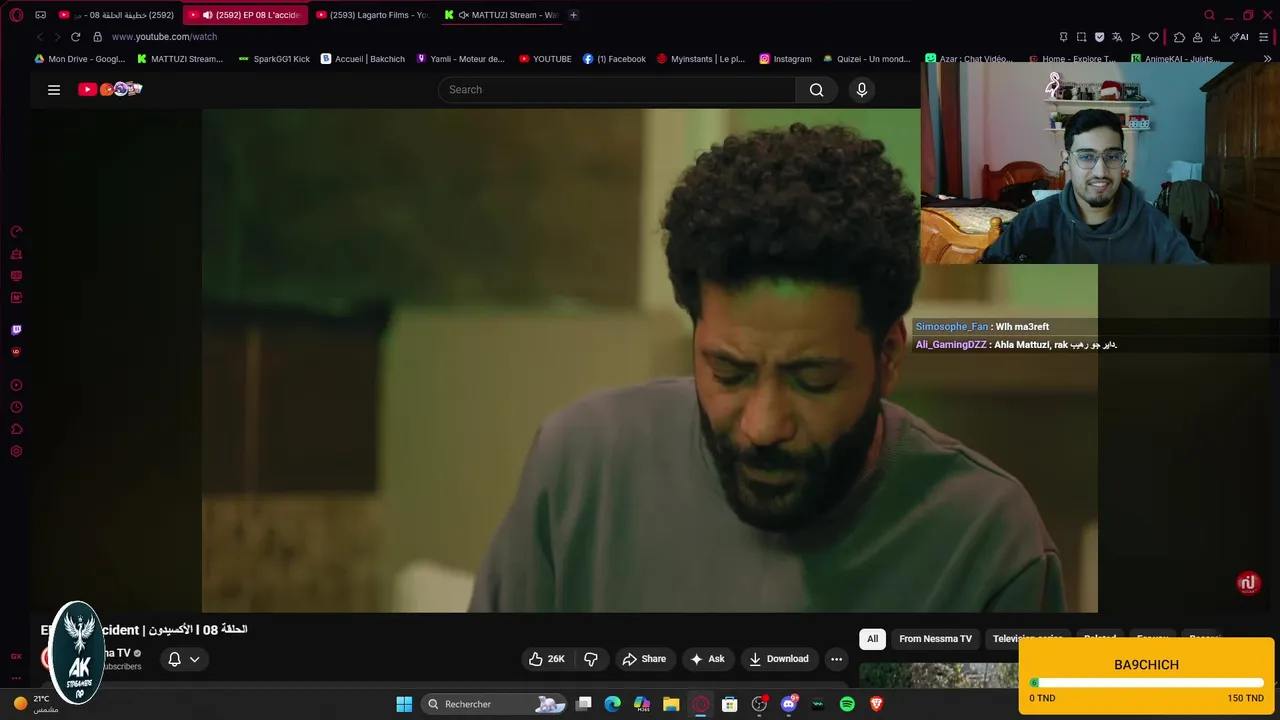The image size is (1280, 720).
Task: Click the Download button below the video
Action: tap(778, 659)
